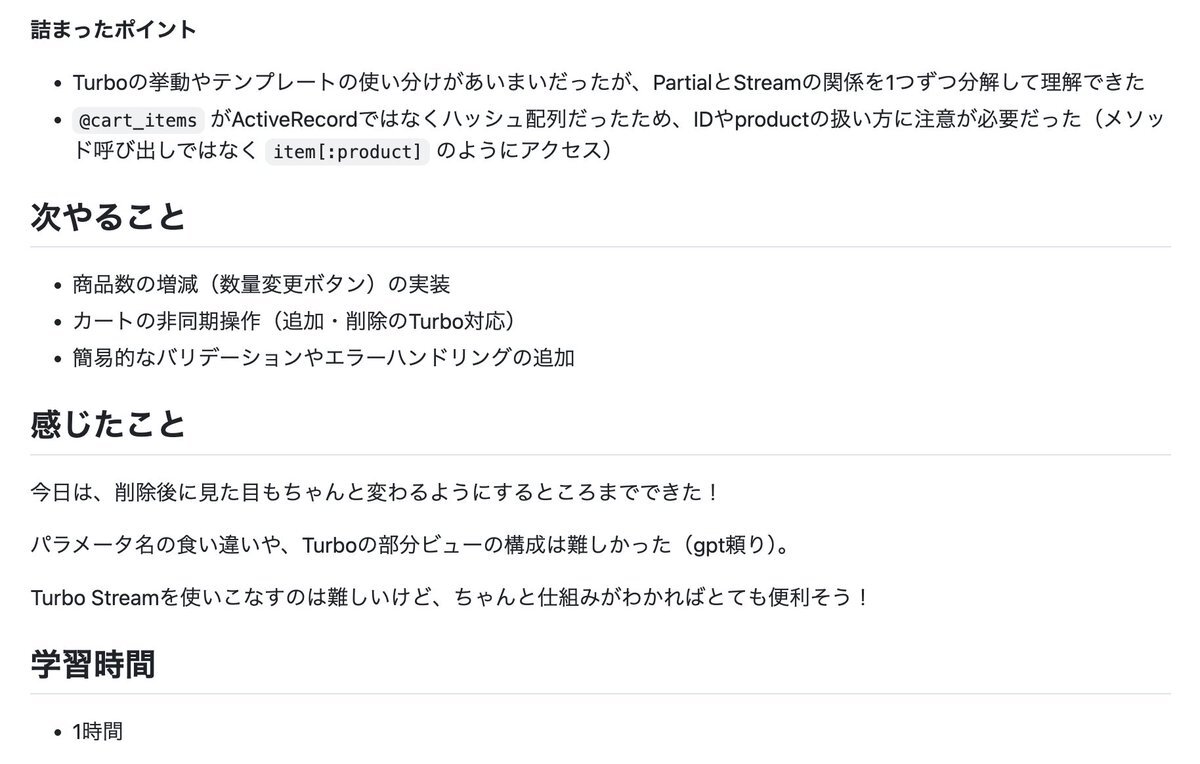The height and width of the screenshot is (764, 1200).
Task: Click the word ActiveRecord in the second bullet
Action: (294, 120)
